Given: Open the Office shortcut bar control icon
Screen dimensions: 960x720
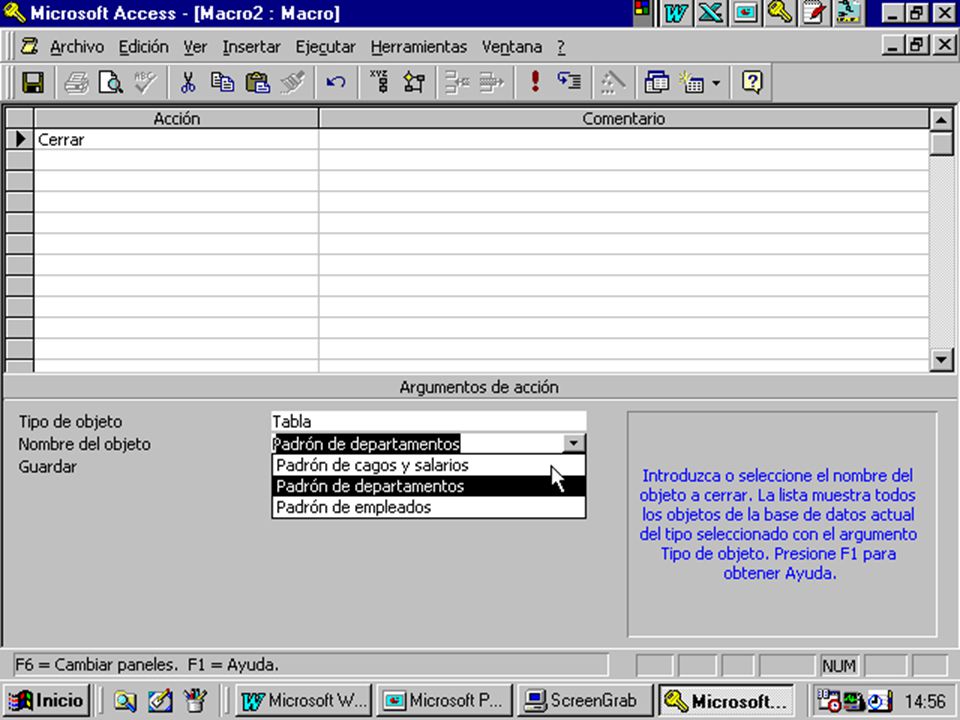Looking at the screenshot, I should 642,10.
